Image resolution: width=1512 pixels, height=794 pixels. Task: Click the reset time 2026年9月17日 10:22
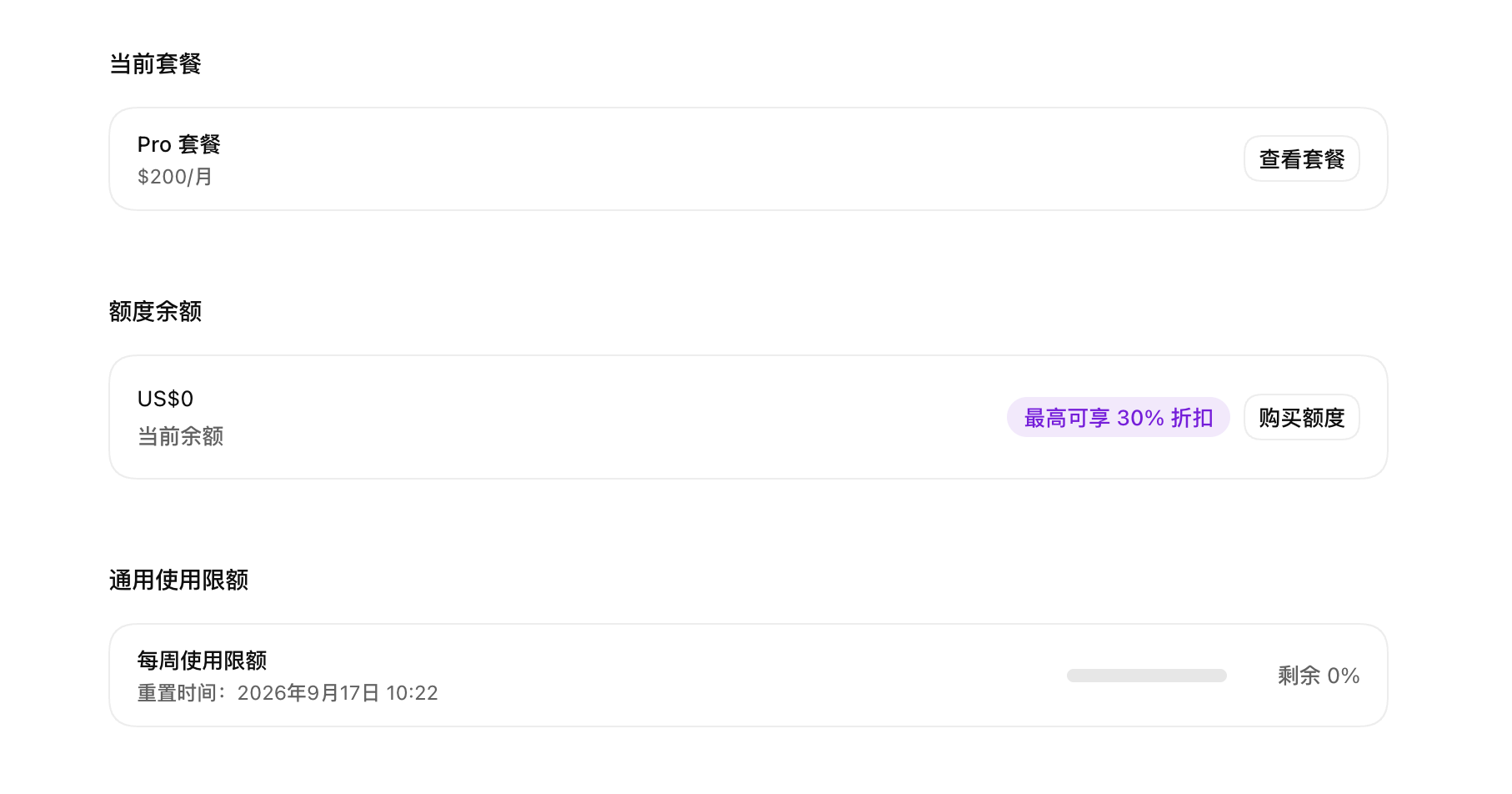click(338, 693)
